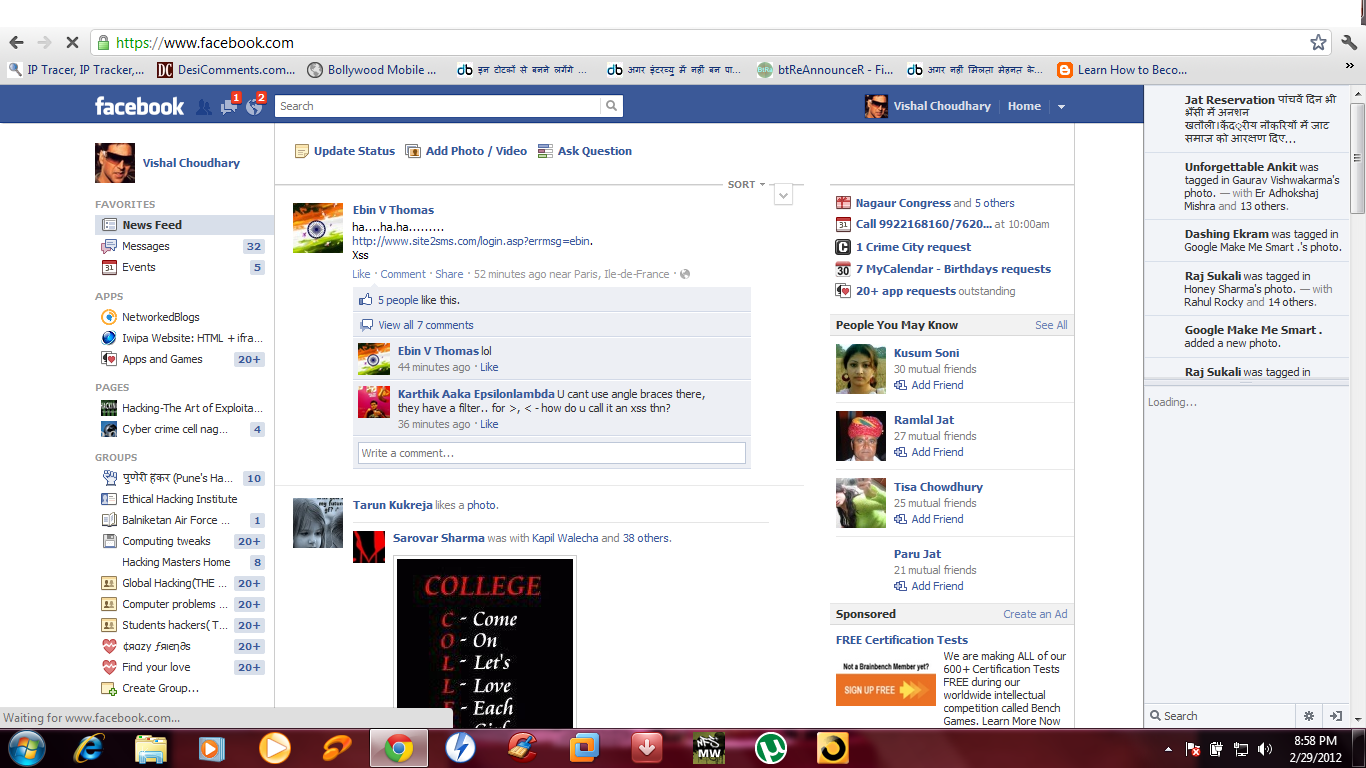Like Ebin V Thomas's post
1366x768 pixels.
pyautogui.click(x=361, y=273)
